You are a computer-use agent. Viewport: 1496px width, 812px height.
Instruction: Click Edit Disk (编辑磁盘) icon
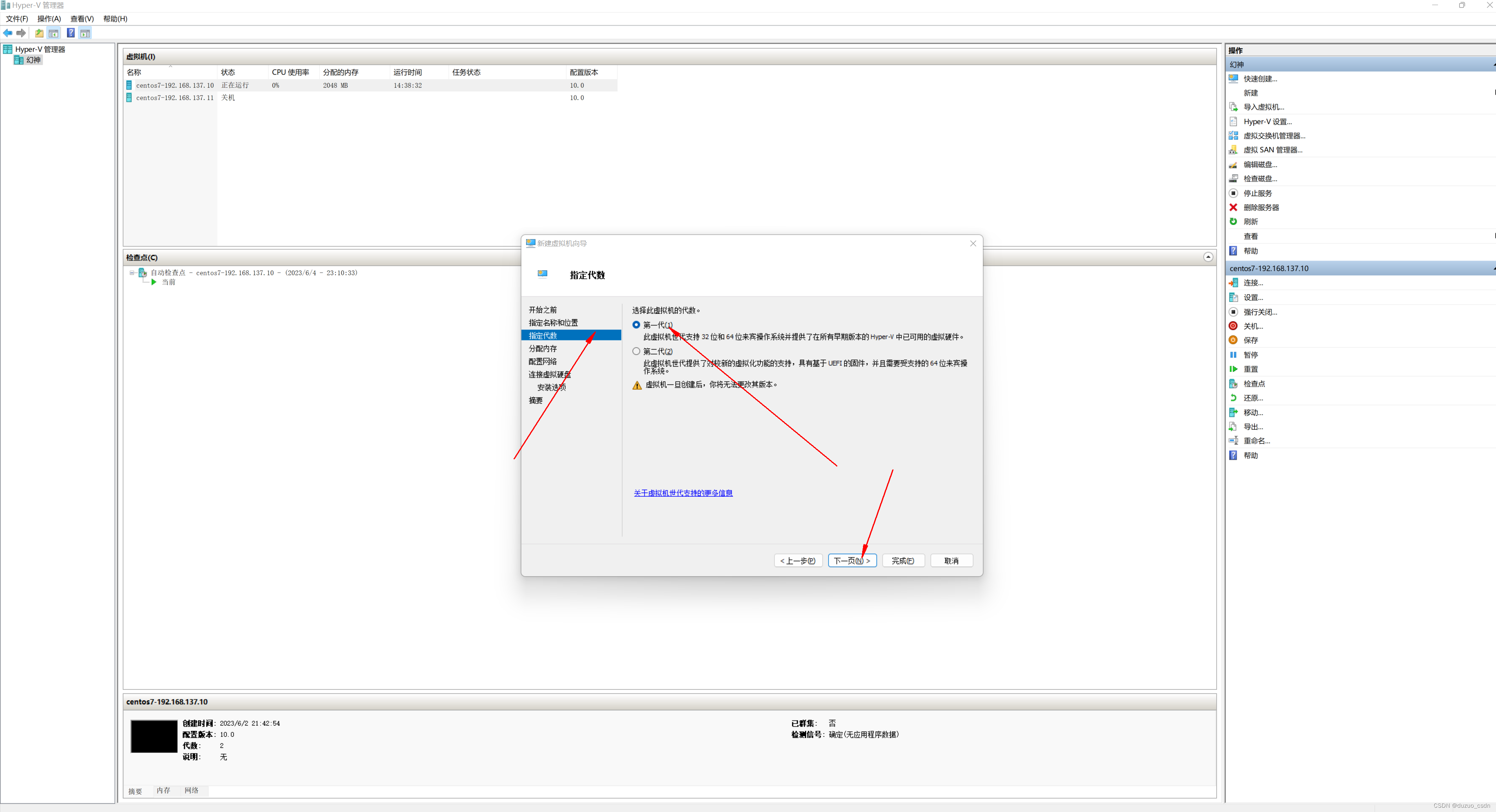[1234, 165]
